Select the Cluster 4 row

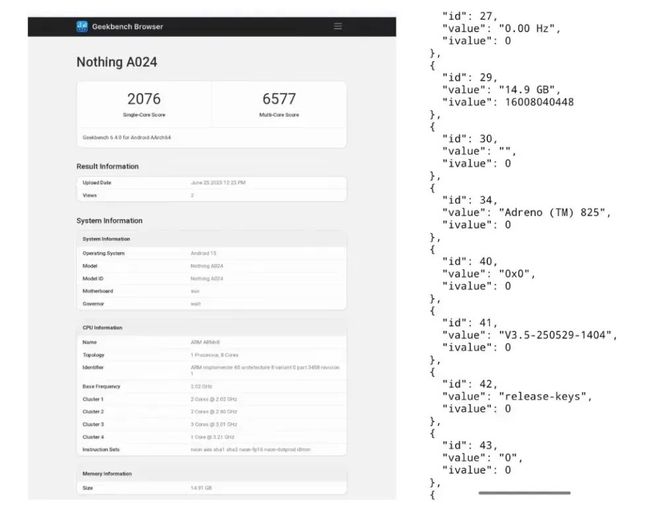211,437
